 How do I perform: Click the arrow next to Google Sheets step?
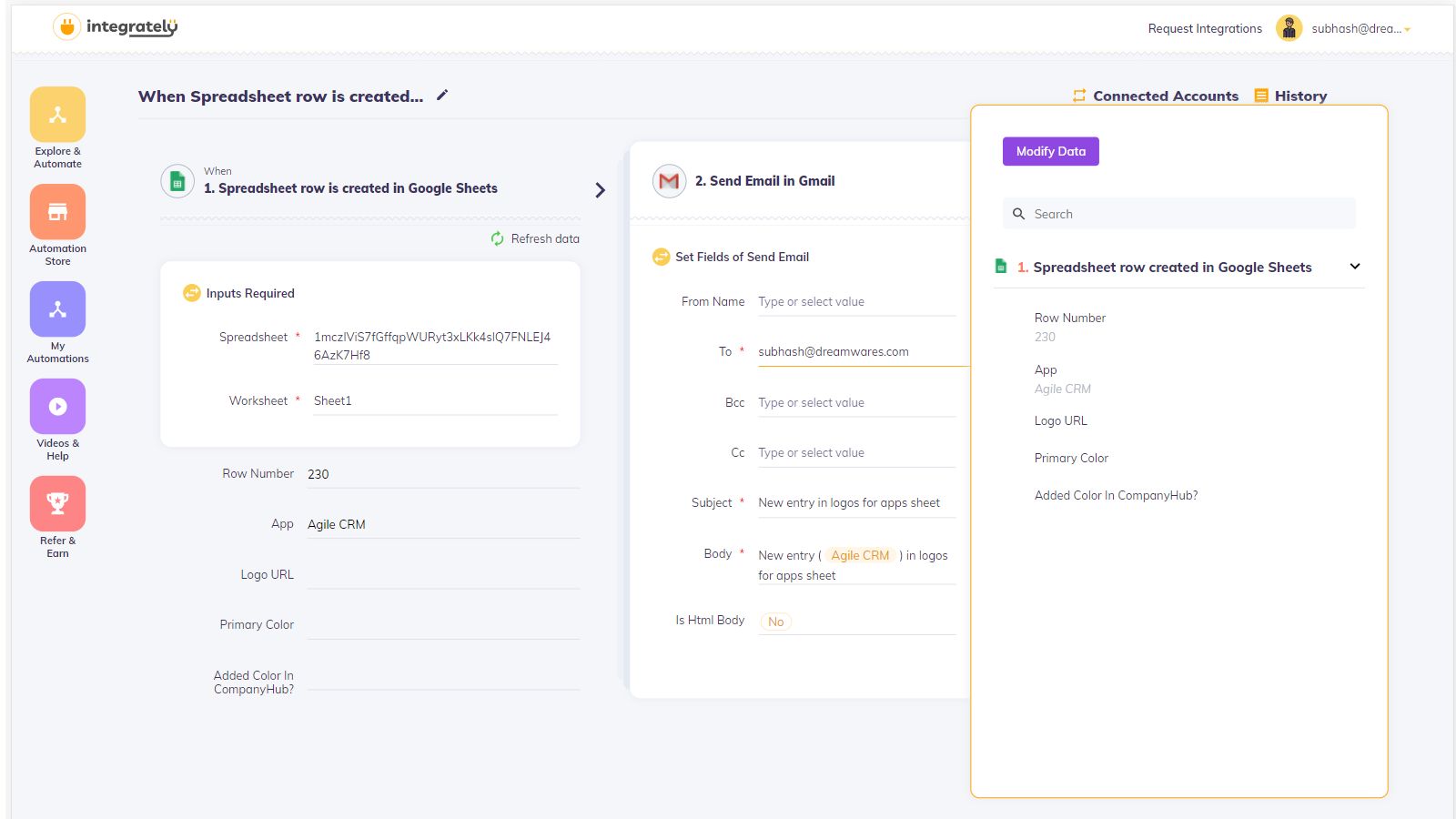click(600, 190)
